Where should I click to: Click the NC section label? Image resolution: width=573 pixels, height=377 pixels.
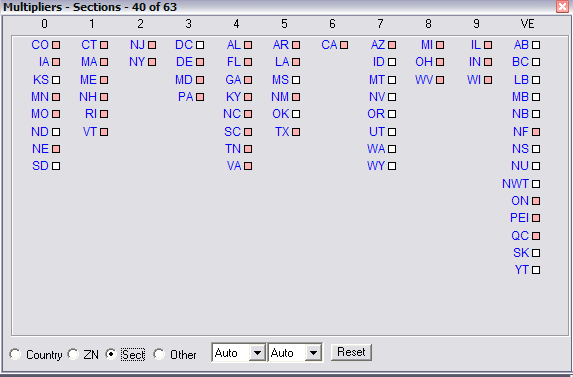(x=232, y=114)
